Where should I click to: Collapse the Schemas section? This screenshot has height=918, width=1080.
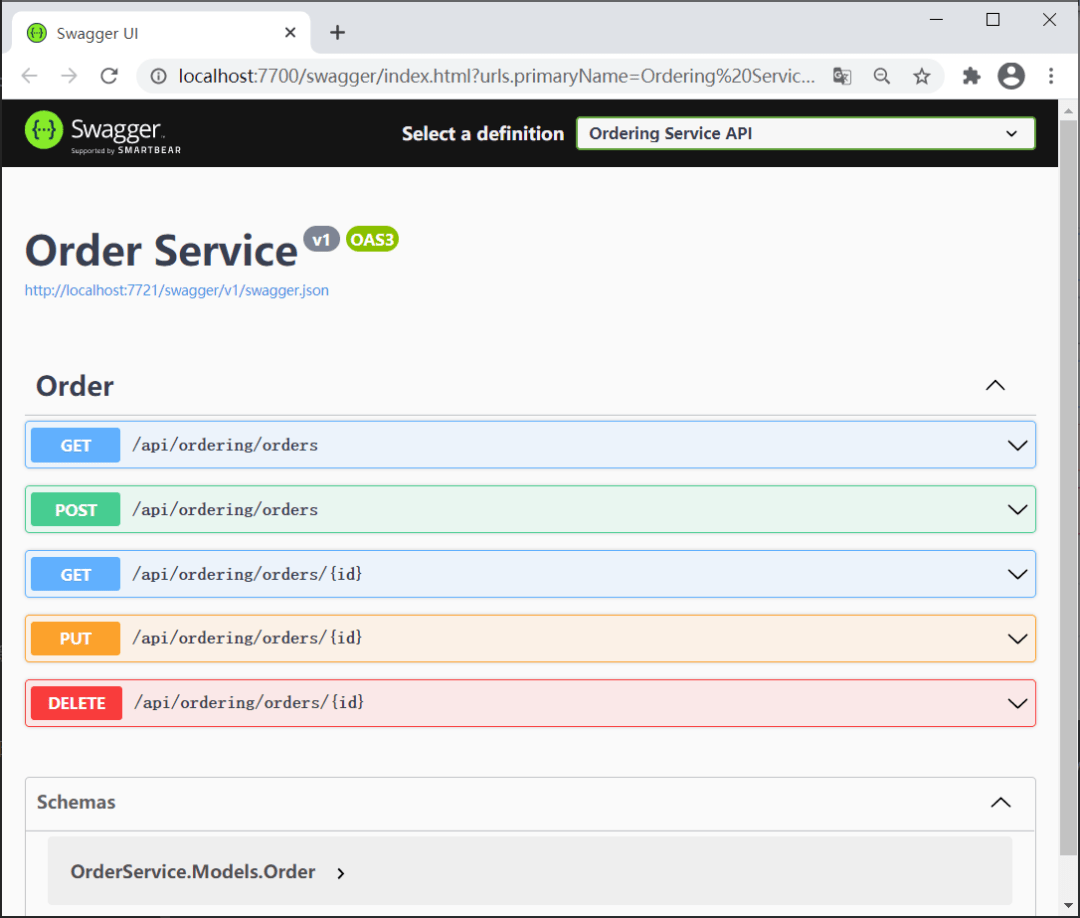(x=1000, y=802)
